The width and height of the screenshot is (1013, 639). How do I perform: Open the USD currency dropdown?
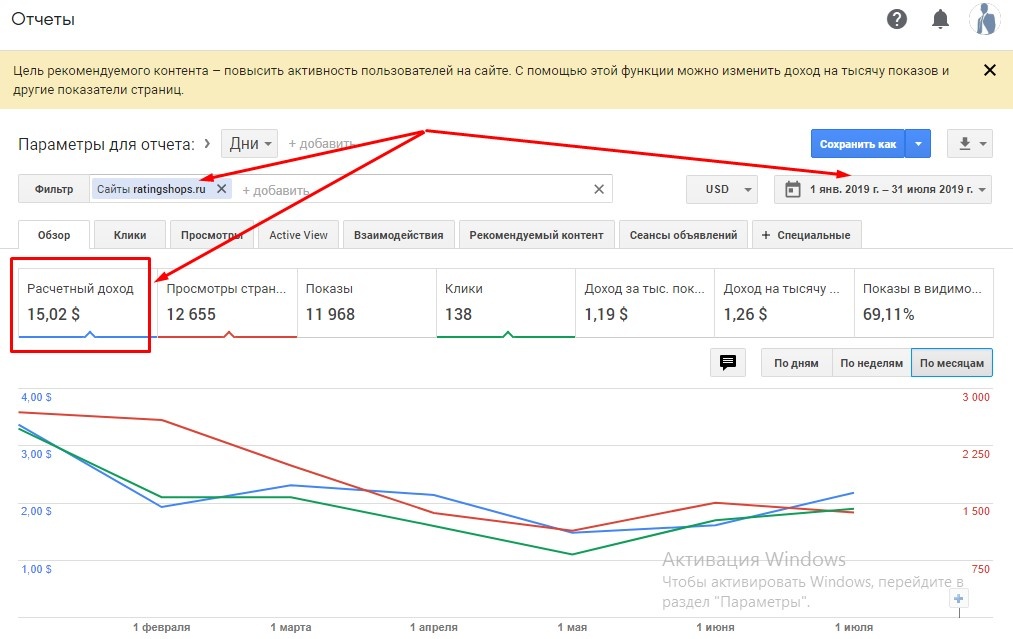pyautogui.click(x=721, y=189)
